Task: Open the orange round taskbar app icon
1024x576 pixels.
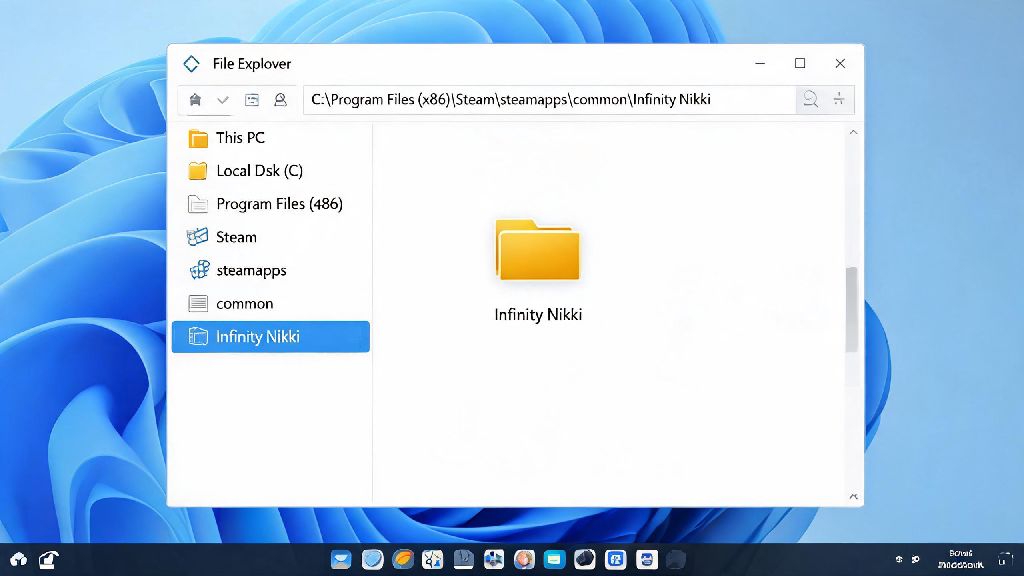Action: click(x=402, y=560)
